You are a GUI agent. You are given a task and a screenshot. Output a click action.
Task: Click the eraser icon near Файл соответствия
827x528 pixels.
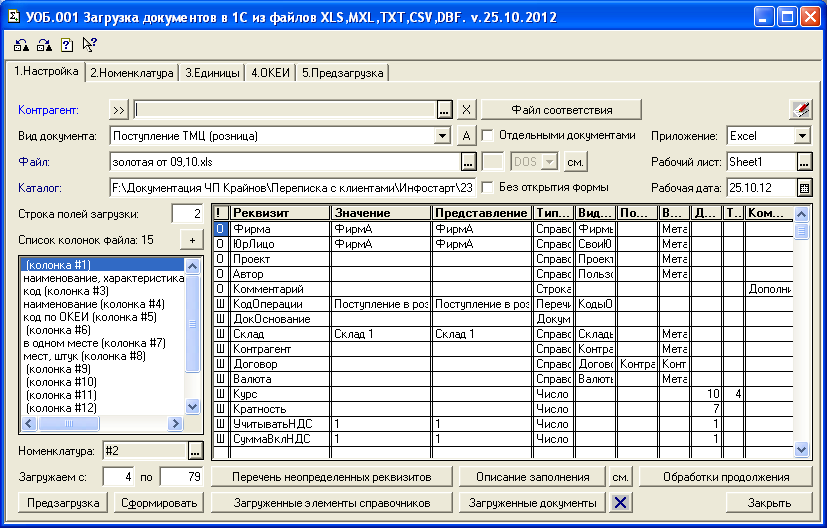coord(801,110)
